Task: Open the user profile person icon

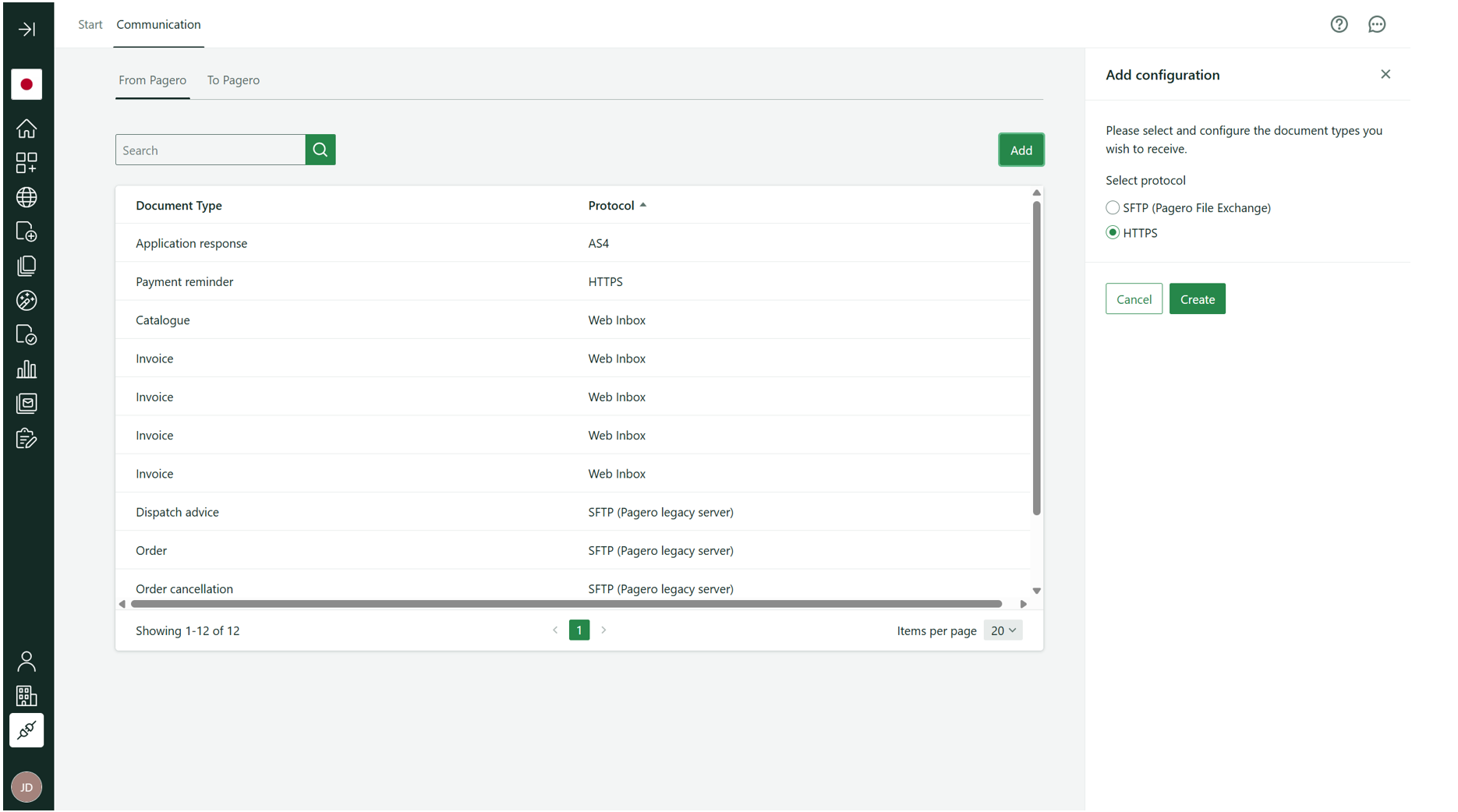Action: pyautogui.click(x=27, y=662)
